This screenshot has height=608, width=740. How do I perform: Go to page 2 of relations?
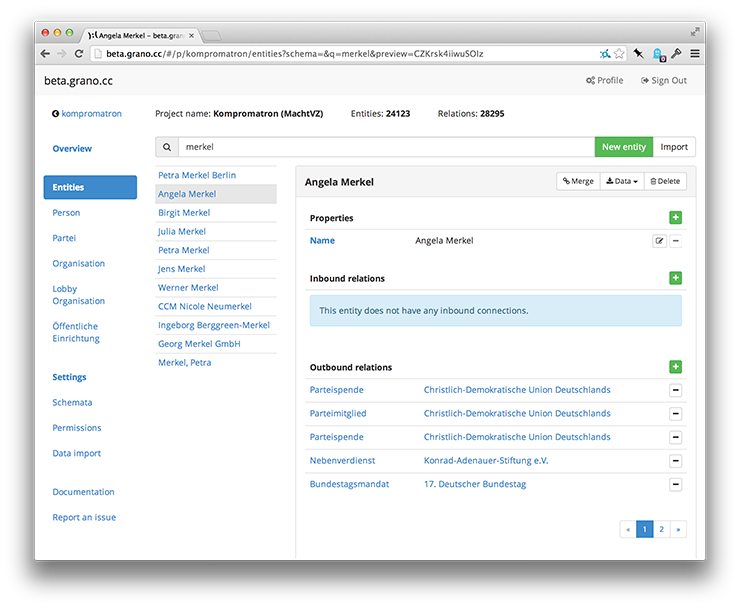coord(662,529)
